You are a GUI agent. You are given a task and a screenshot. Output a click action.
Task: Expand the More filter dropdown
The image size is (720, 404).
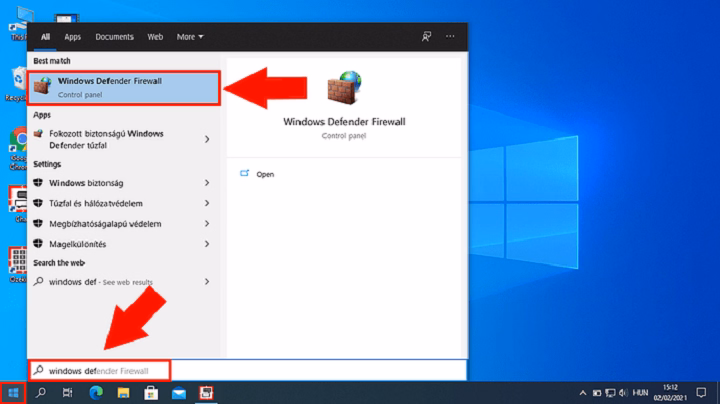tap(189, 37)
